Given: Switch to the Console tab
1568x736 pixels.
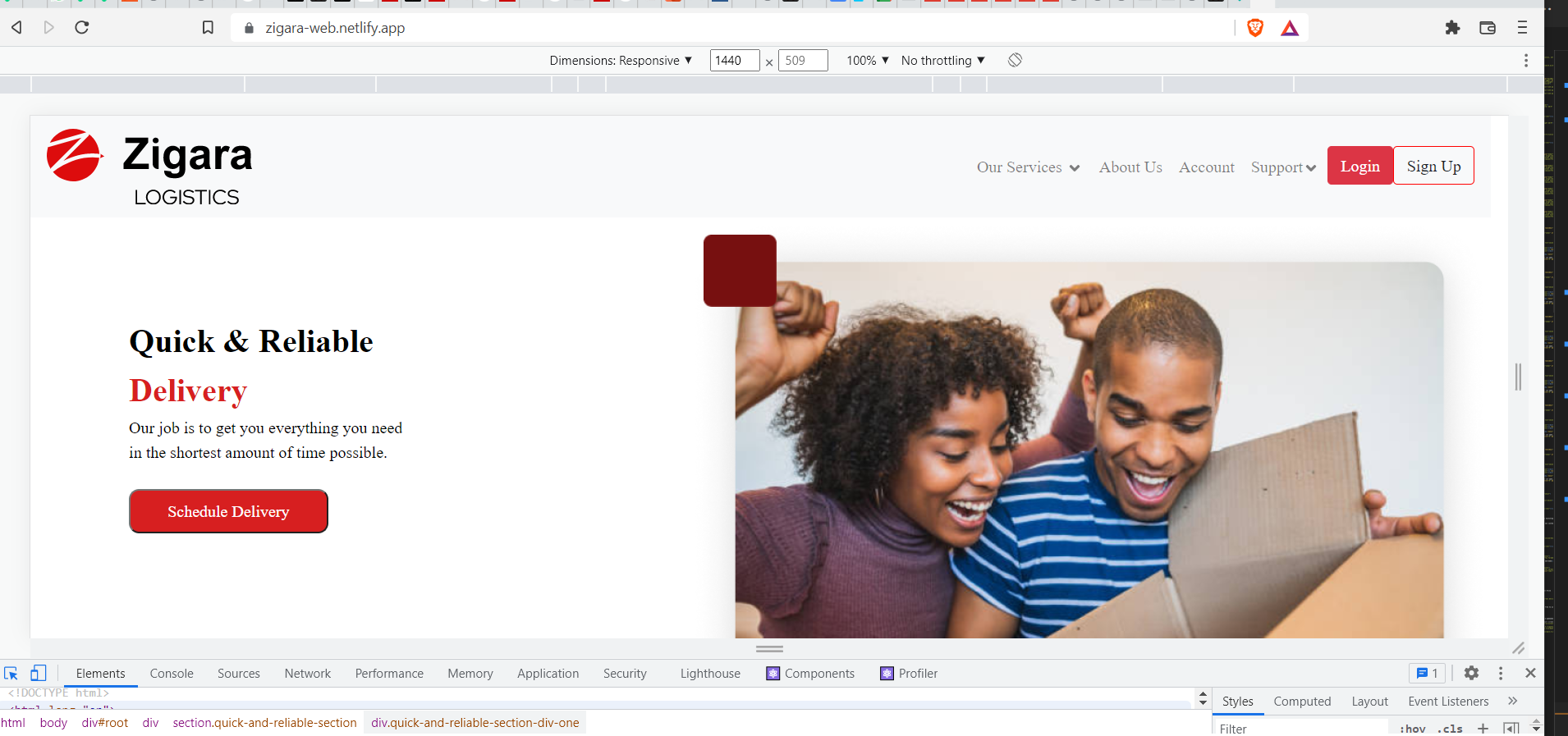Looking at the screenshot, I should (x=172, y=674).
